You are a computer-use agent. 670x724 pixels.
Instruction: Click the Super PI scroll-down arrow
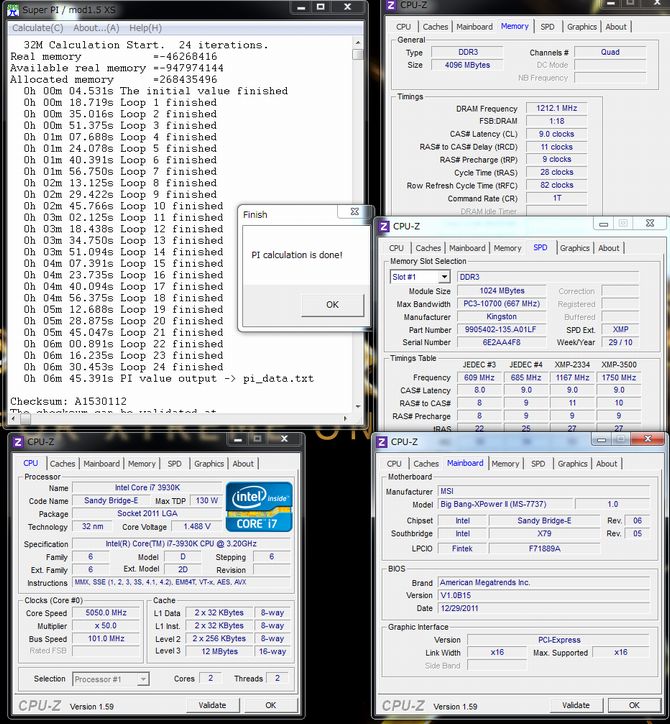coord(358,406)
